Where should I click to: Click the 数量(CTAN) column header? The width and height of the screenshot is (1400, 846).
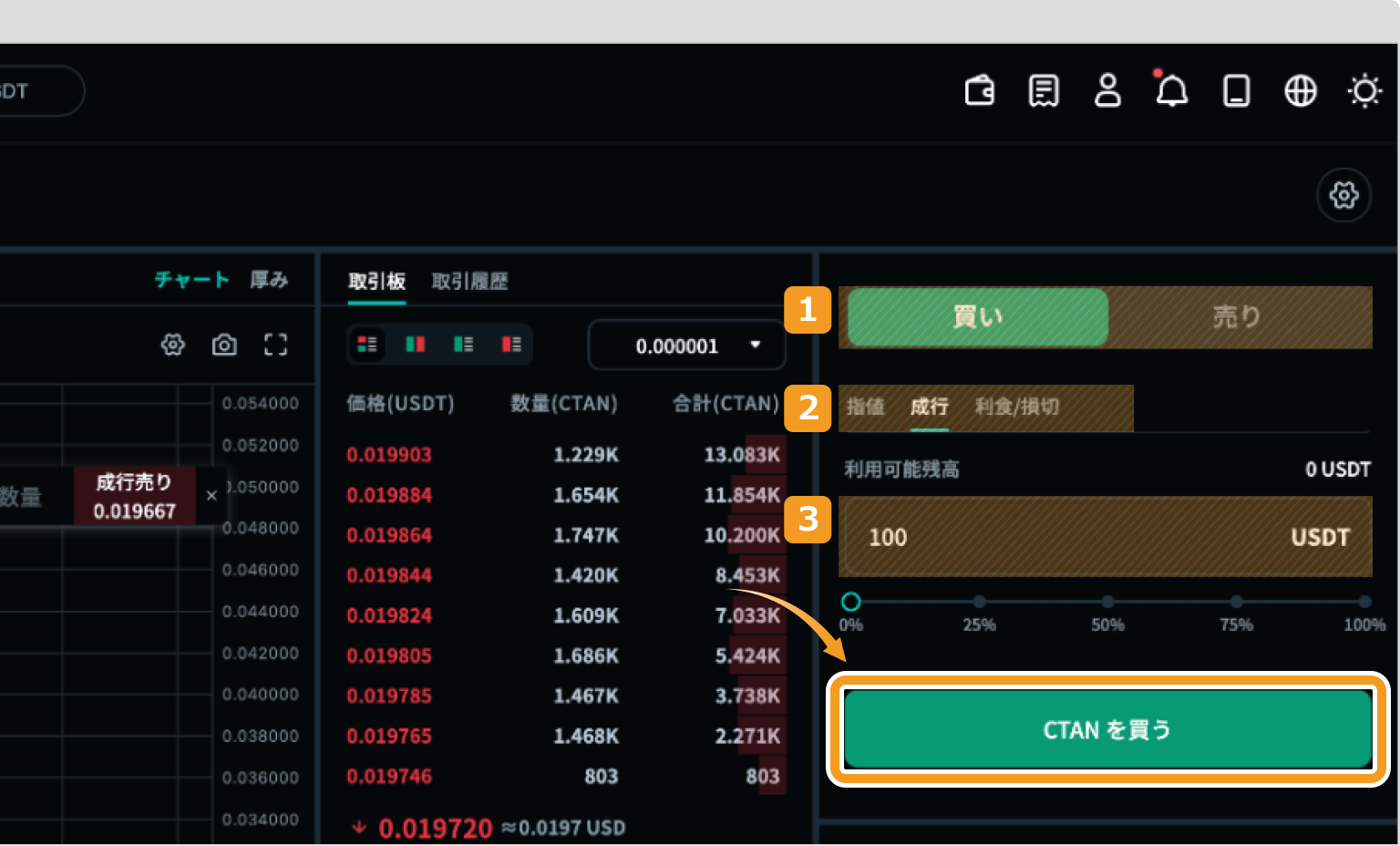coord(564,403)
